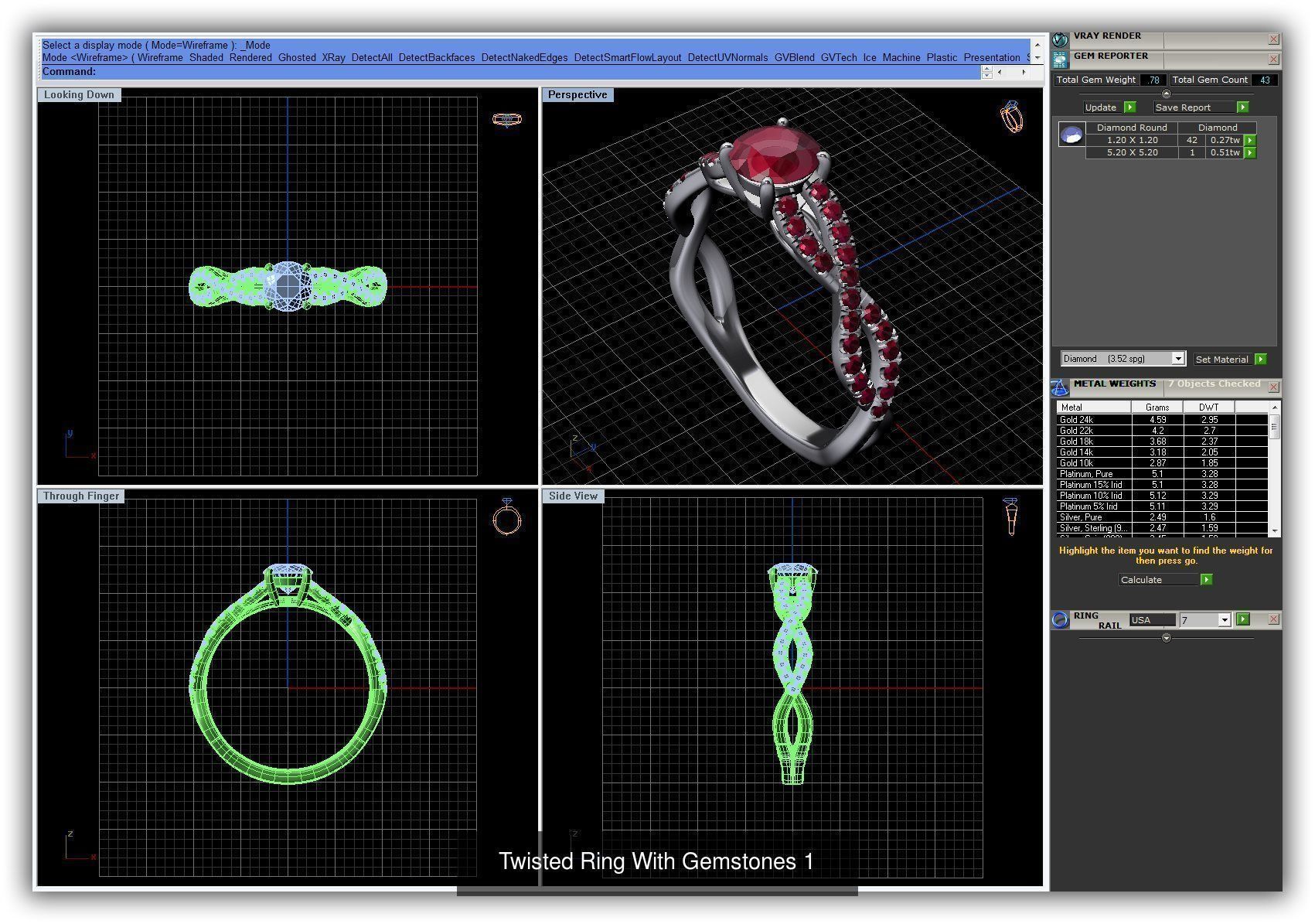This screenshot has height=924, width=1315.
Task: Click the green arrow beside Save Report
Action: click(x=1242, y=107)
